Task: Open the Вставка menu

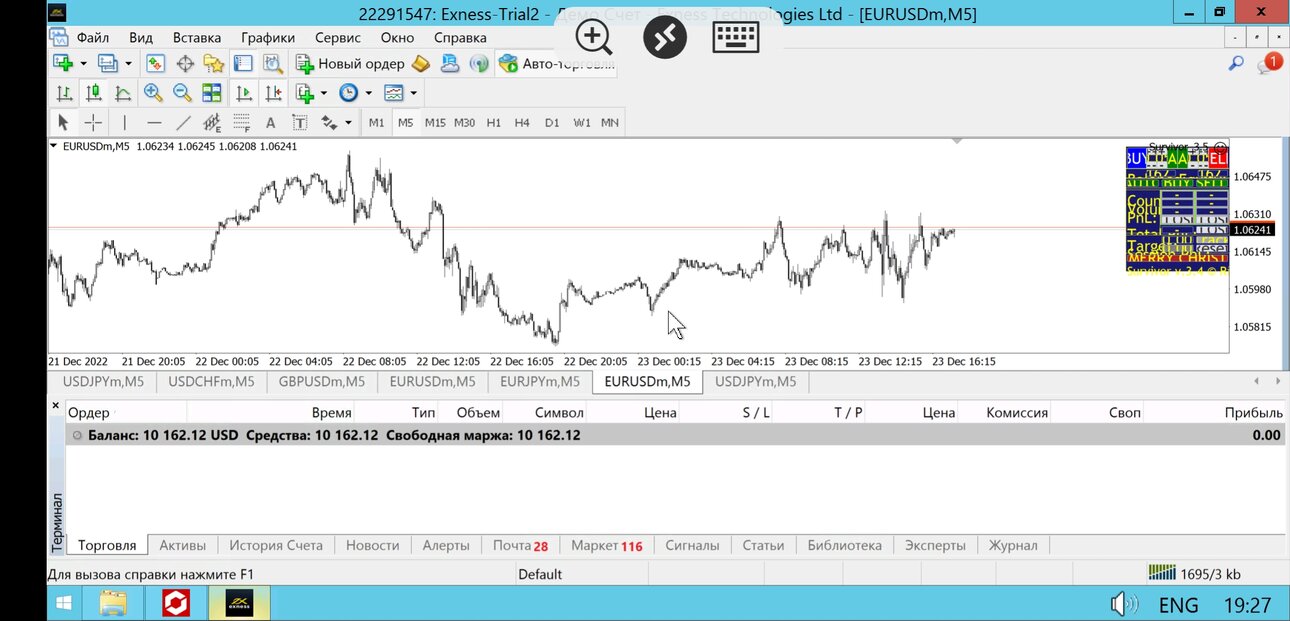Action: pos(197,37)
